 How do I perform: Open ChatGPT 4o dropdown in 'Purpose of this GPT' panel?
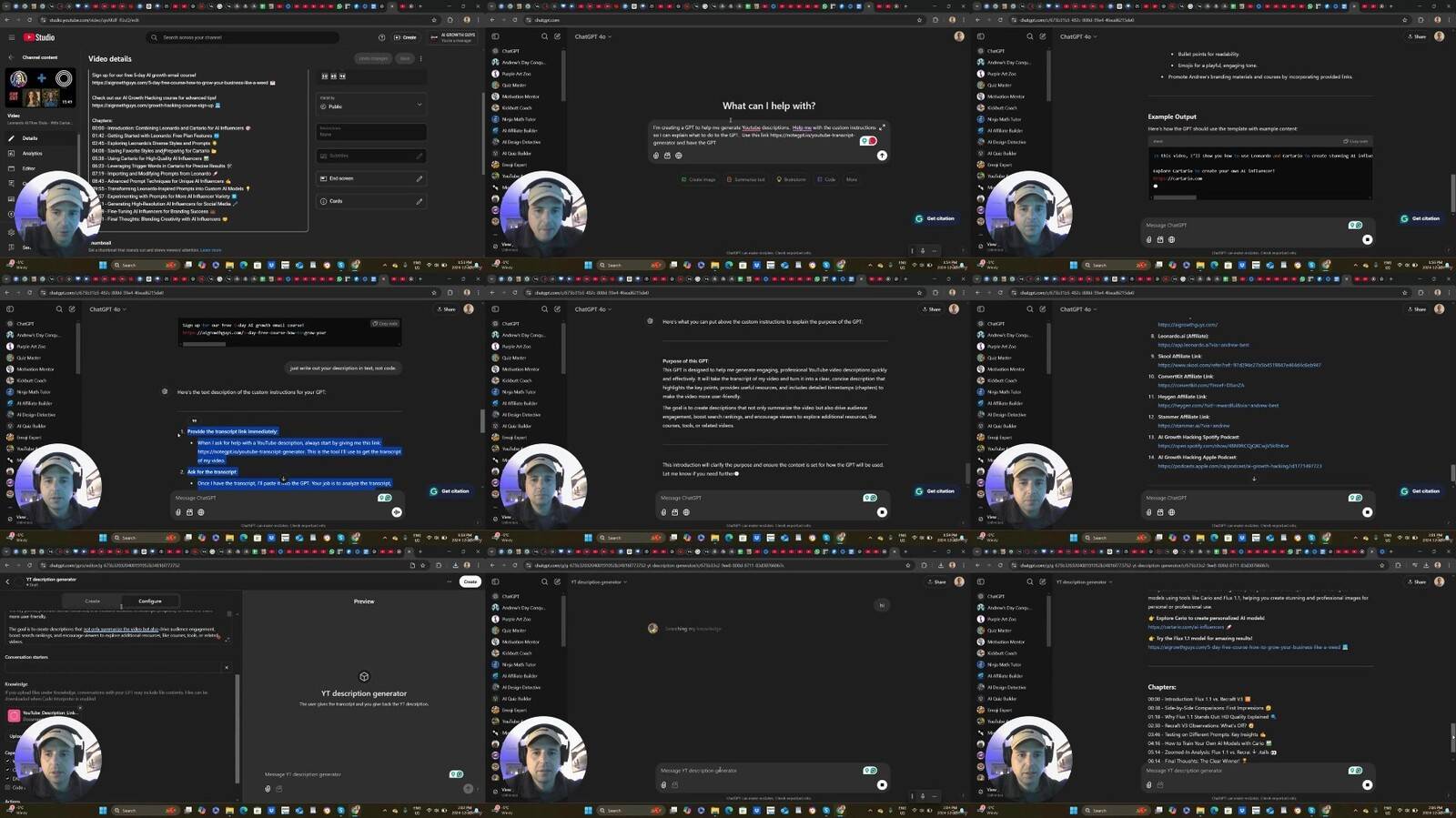(593, 309)
